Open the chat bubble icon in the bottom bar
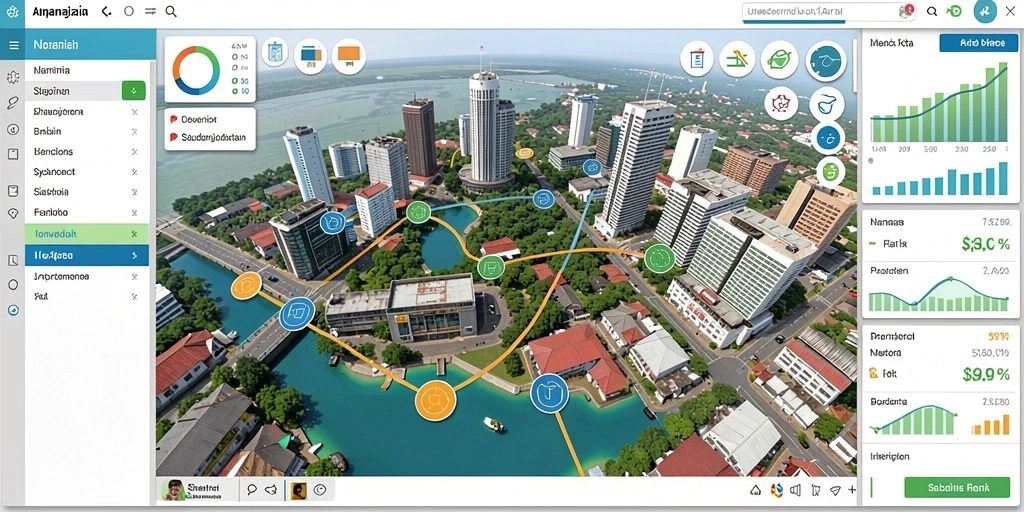This screenshot has width=1024, height=512. pos(252,489)
